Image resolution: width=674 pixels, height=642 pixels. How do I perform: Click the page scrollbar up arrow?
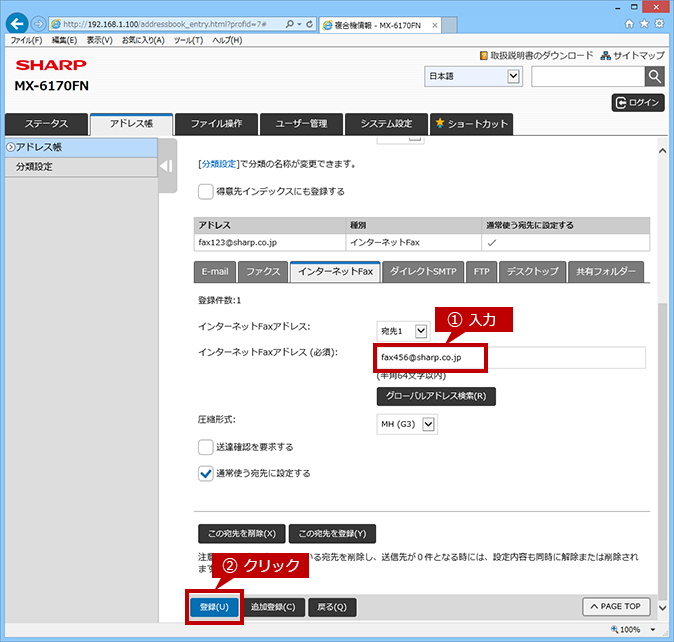pos(662,151)
